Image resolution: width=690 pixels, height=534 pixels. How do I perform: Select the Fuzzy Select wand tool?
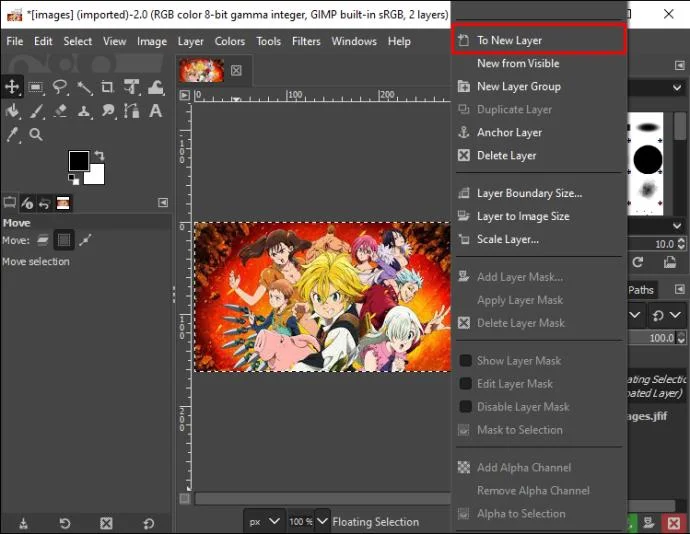click(x=84, y=87)
